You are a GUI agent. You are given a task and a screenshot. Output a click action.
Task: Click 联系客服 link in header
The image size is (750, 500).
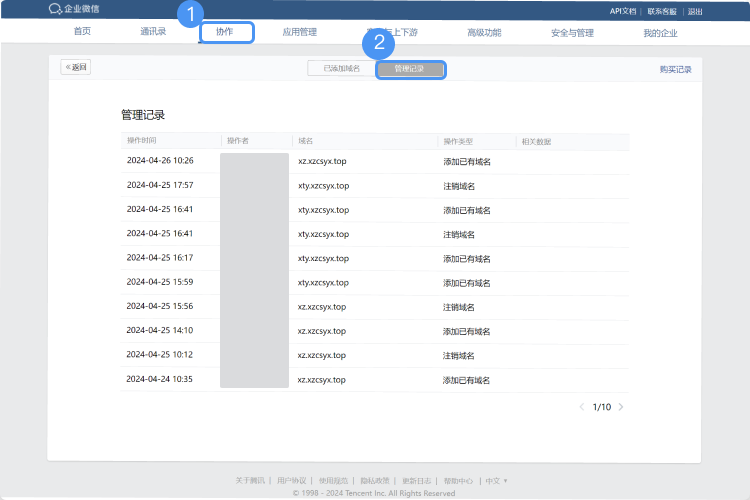[x=662, y=11]
